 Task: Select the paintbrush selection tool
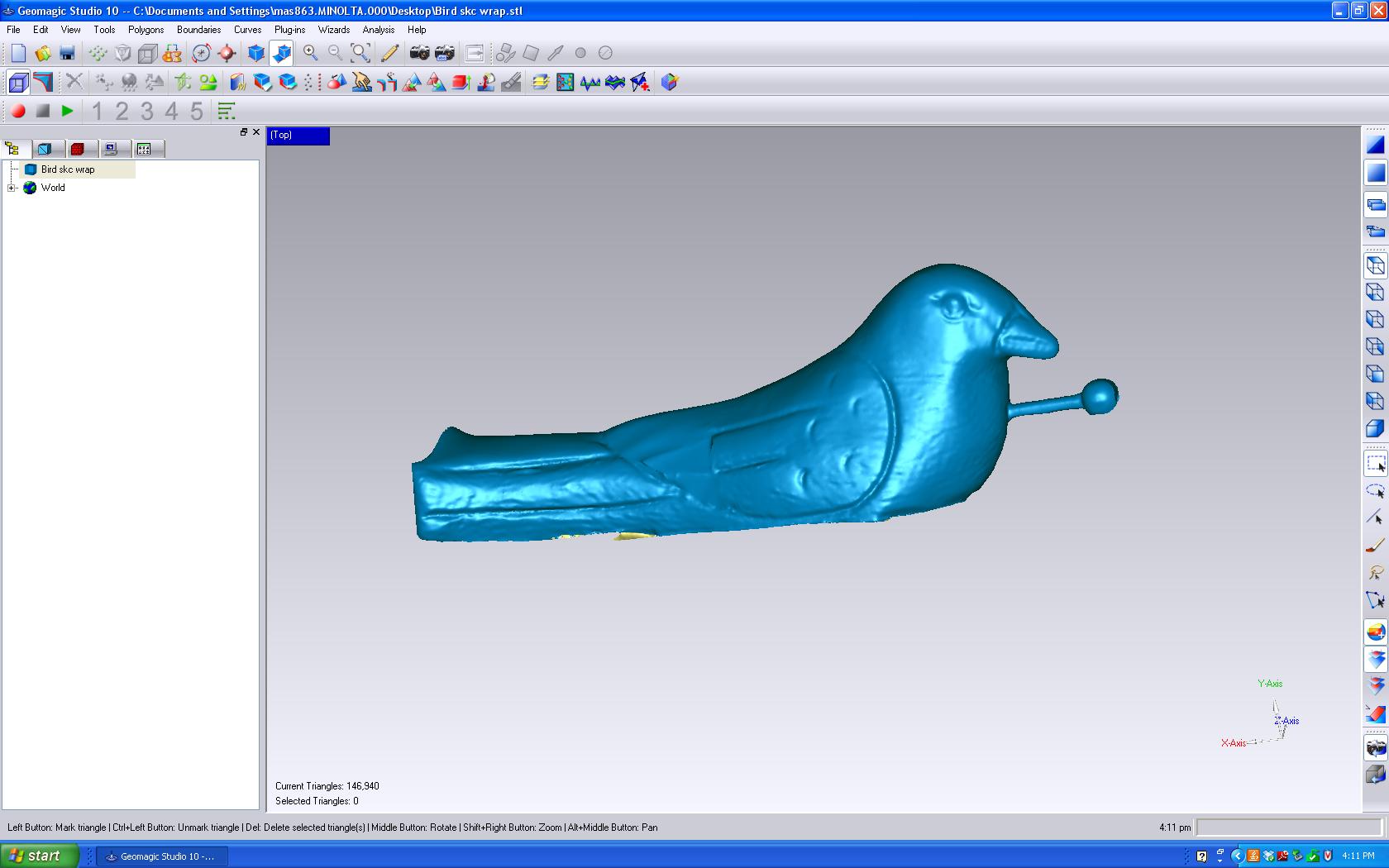[1376, 546]
